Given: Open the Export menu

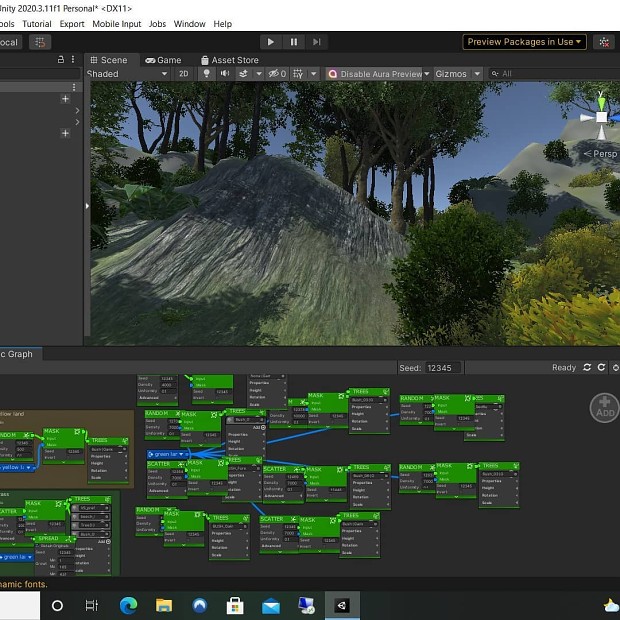Looking at the screenshot, I should click(72, 24).
